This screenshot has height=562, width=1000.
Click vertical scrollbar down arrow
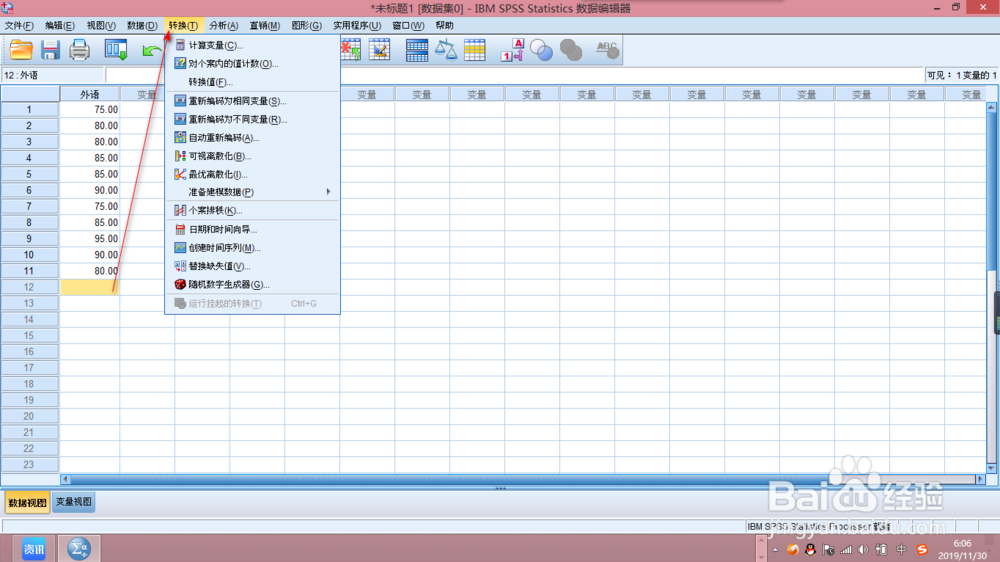point(991,468)
